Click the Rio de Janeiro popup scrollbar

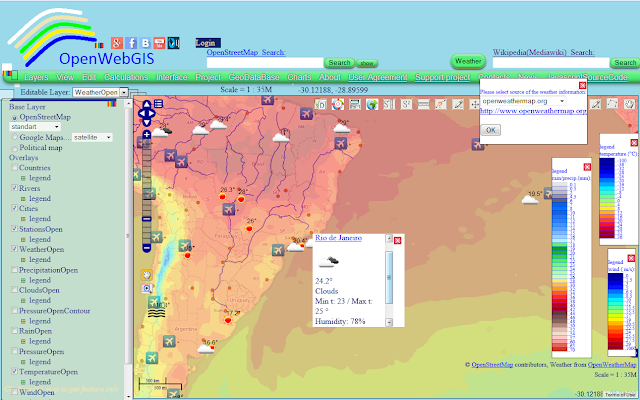click(x=389, y=280)
